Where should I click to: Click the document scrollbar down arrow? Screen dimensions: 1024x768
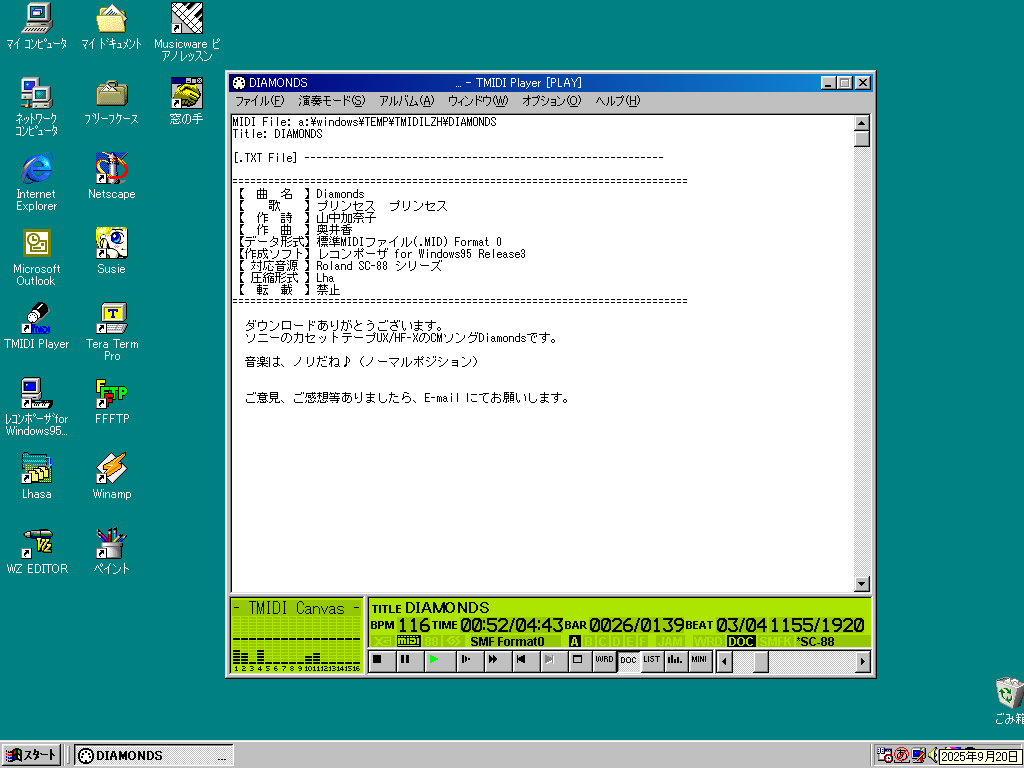(x=859, y=583)
